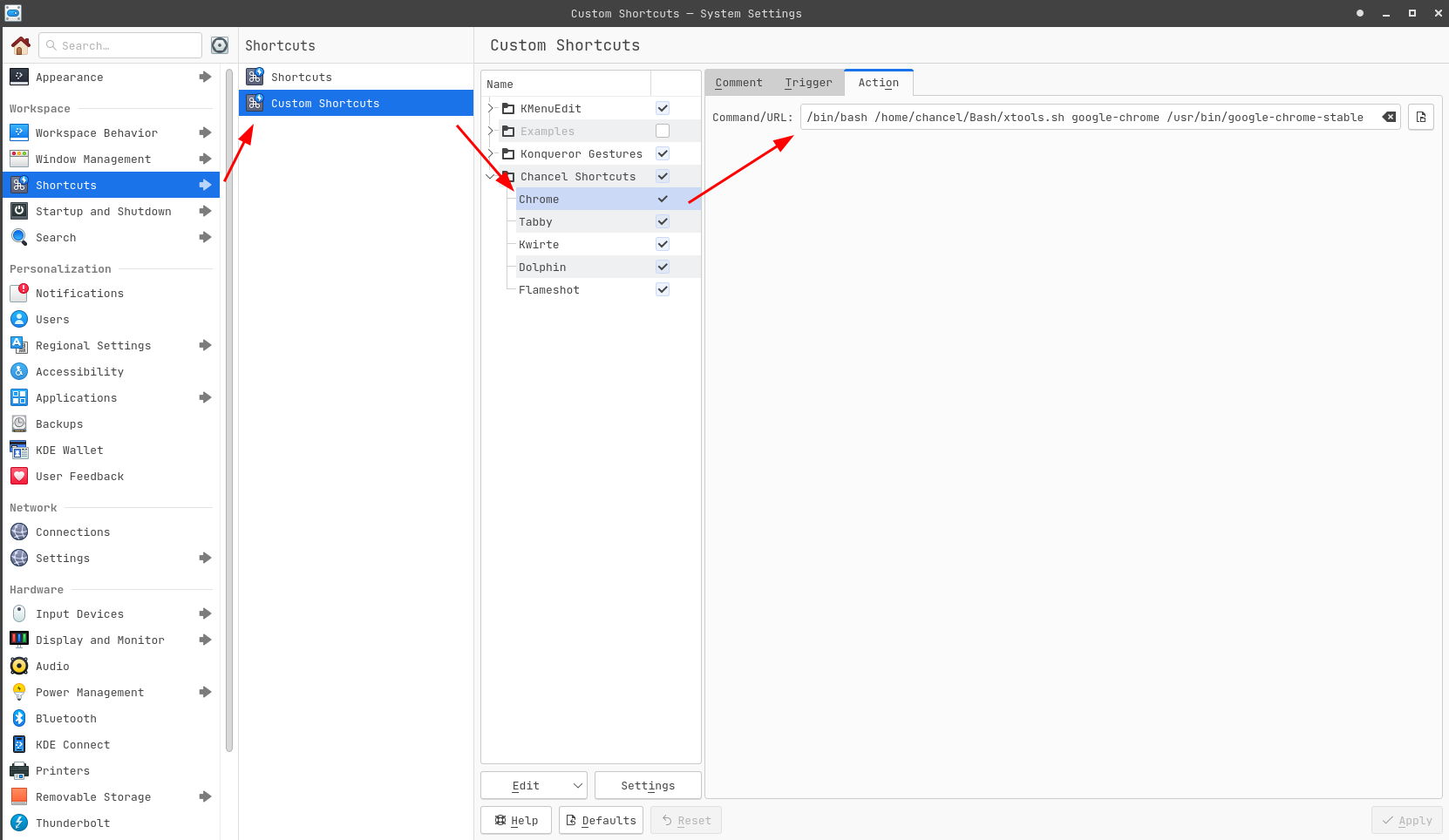1449x840 pixels.
Task: Click the home icon in the sidebar
Action: (21, 45)
